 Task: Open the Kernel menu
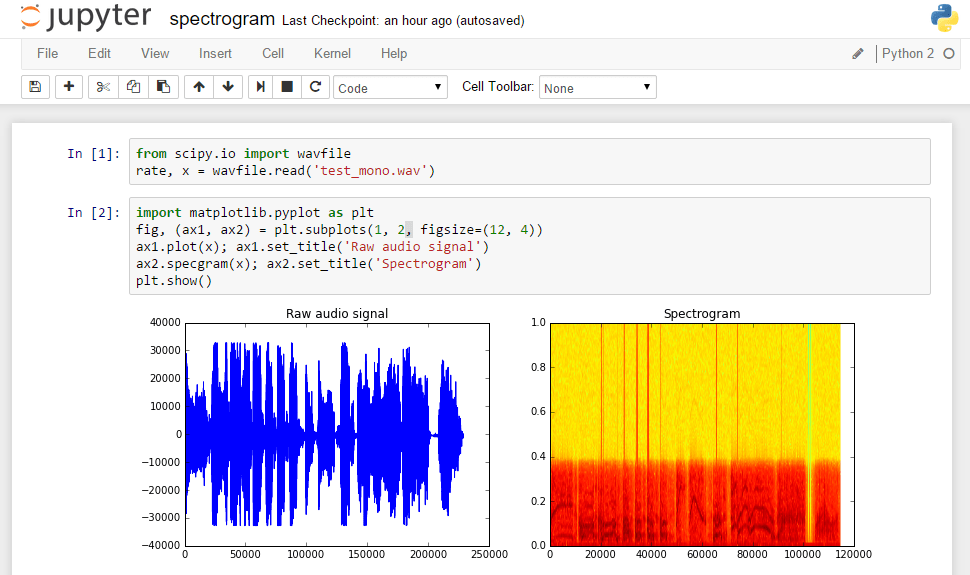point(332,53)
